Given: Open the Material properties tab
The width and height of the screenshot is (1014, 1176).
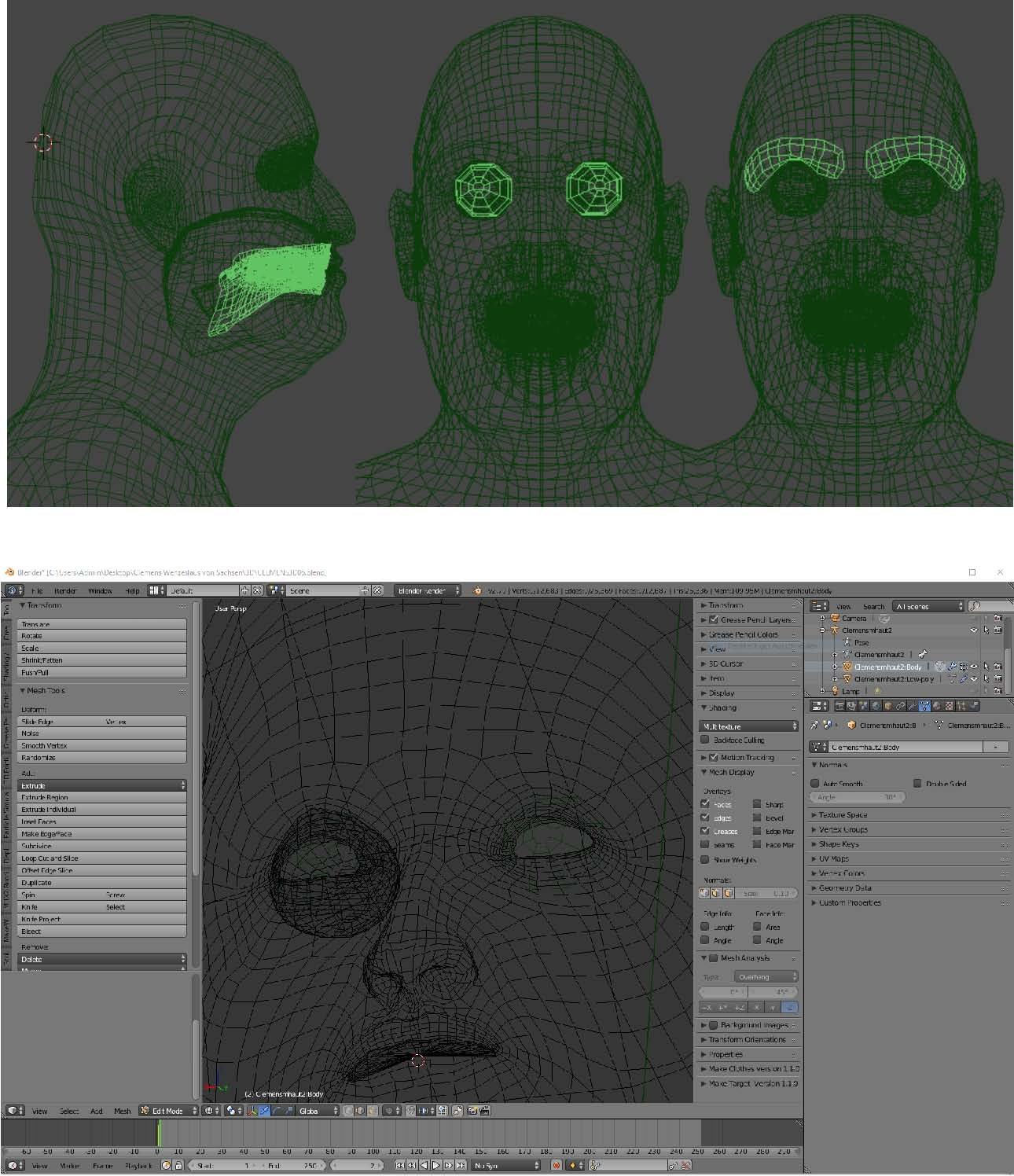Looking at the screenshot, I should [937, 706].
